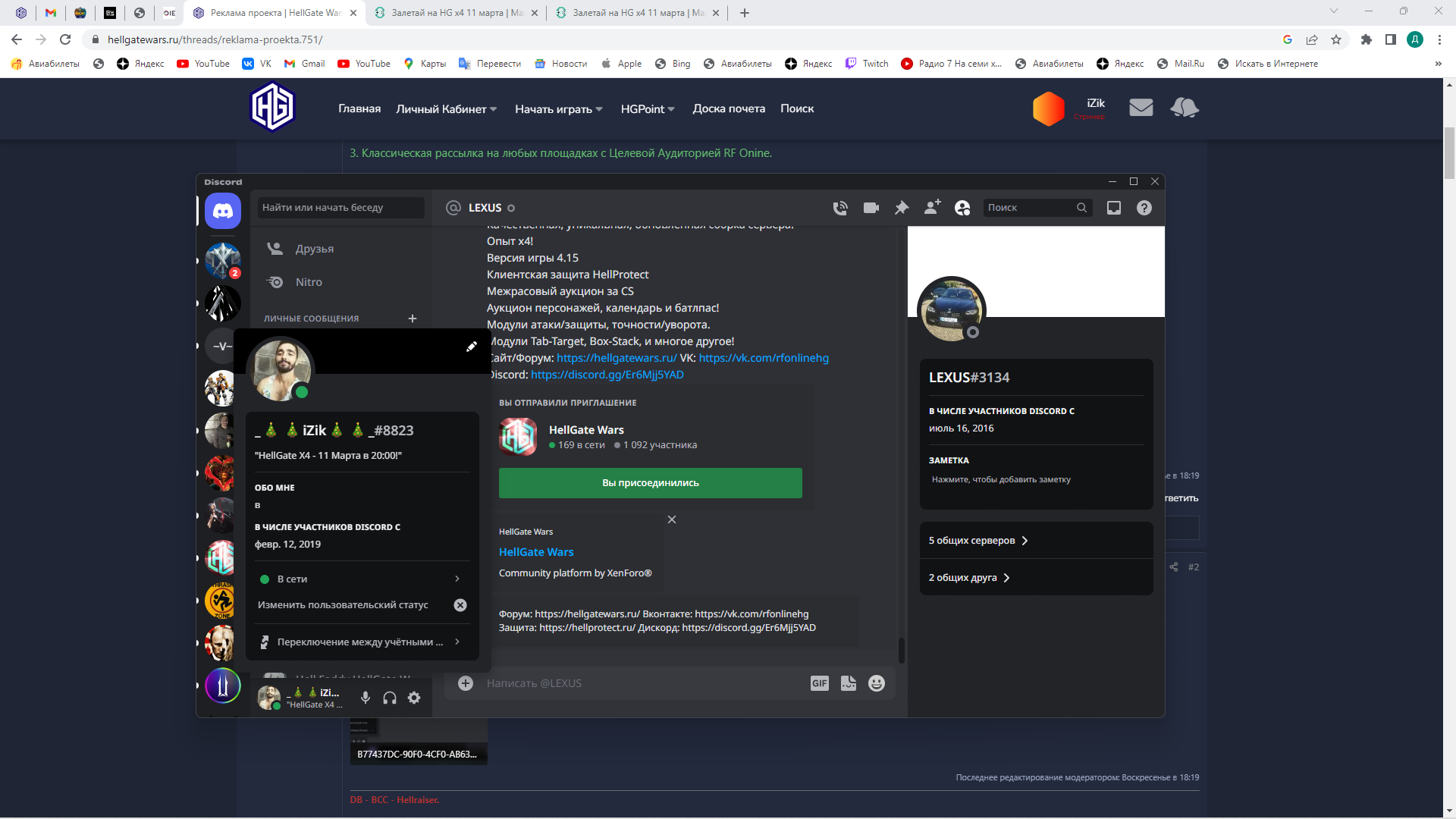This screenshot has height=819, width=1456.
Task: Edit profile pencil icon in popup
Action: (472, 347)
